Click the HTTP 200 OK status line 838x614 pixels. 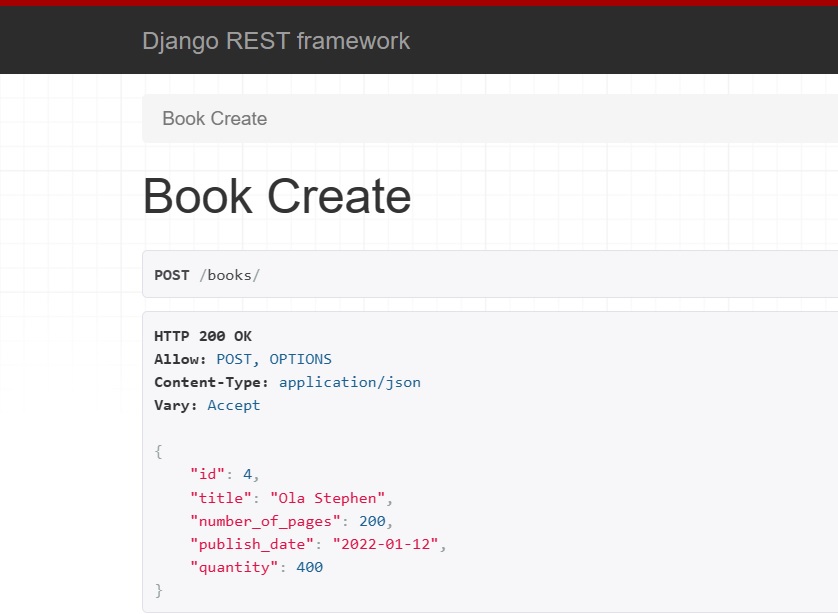click(203, 336)
